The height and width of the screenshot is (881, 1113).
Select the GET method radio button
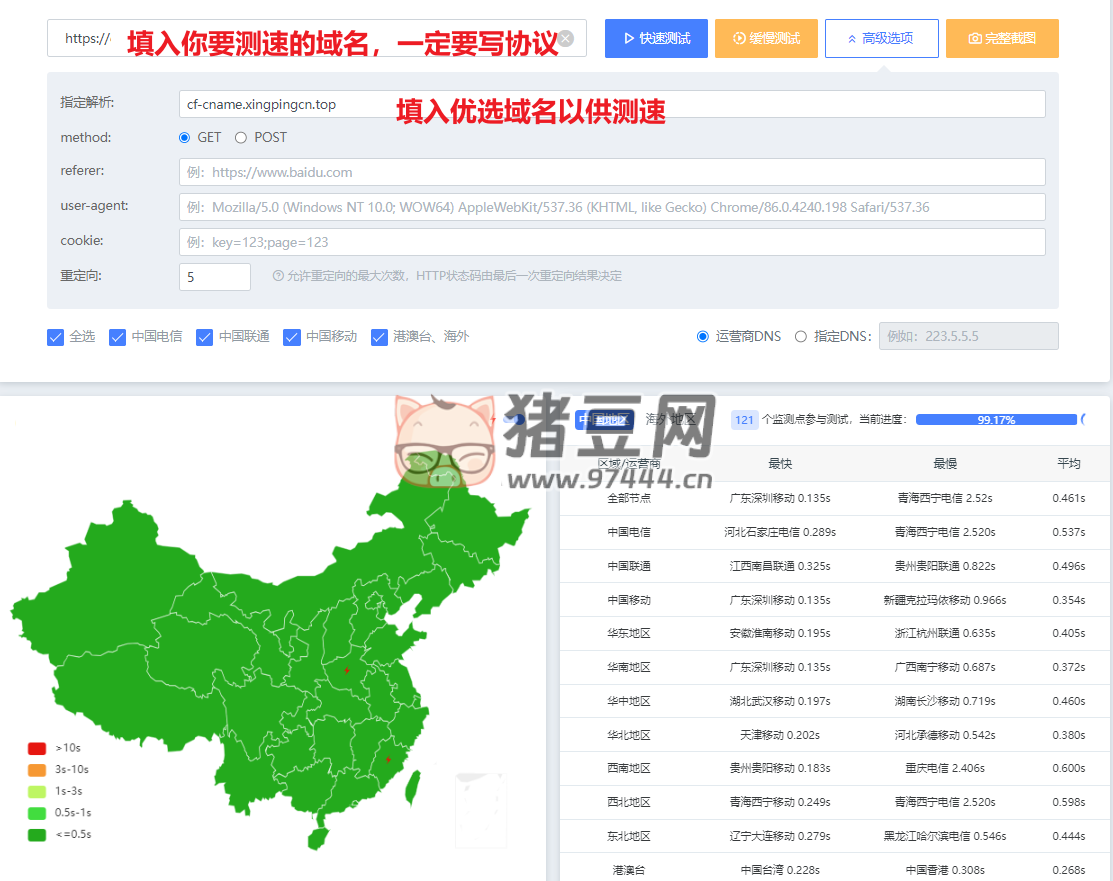(x=184, y=138)
